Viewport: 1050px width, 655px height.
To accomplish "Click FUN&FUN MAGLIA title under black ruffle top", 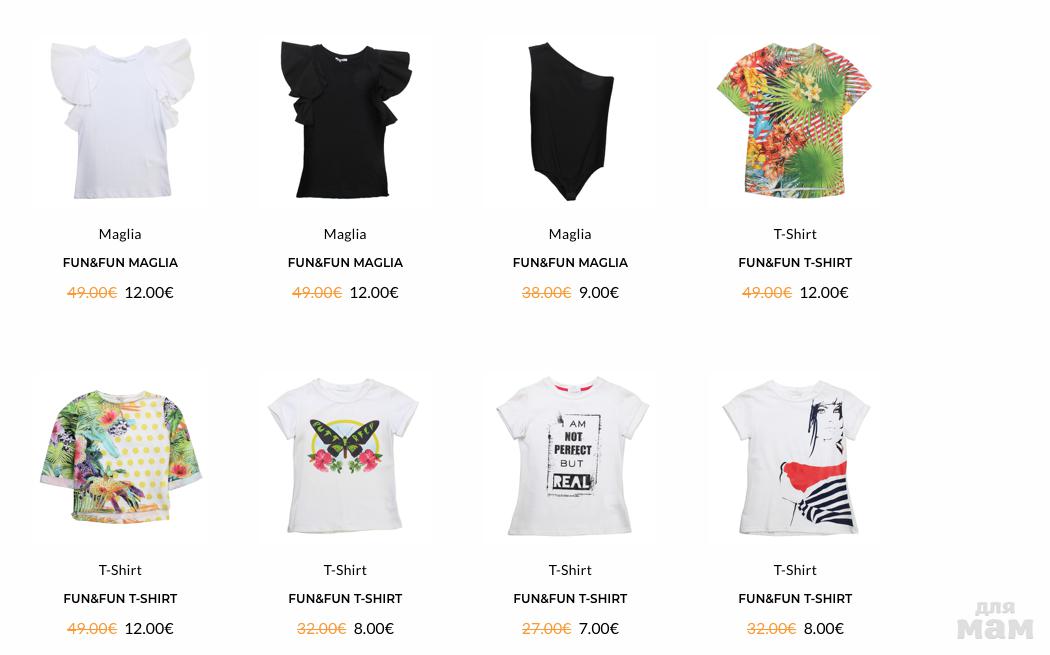I will pos(346,263).
